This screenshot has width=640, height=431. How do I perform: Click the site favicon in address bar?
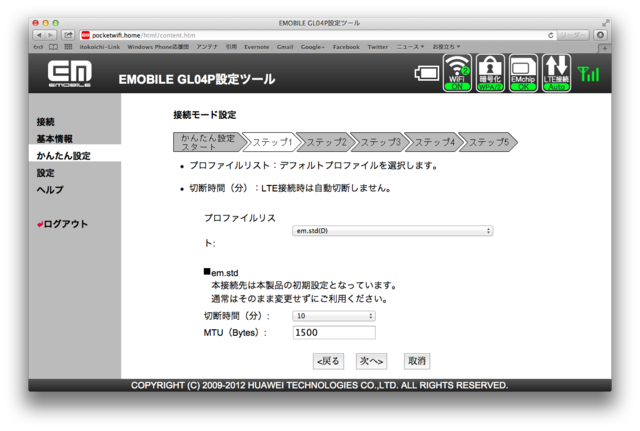point(85,35)
